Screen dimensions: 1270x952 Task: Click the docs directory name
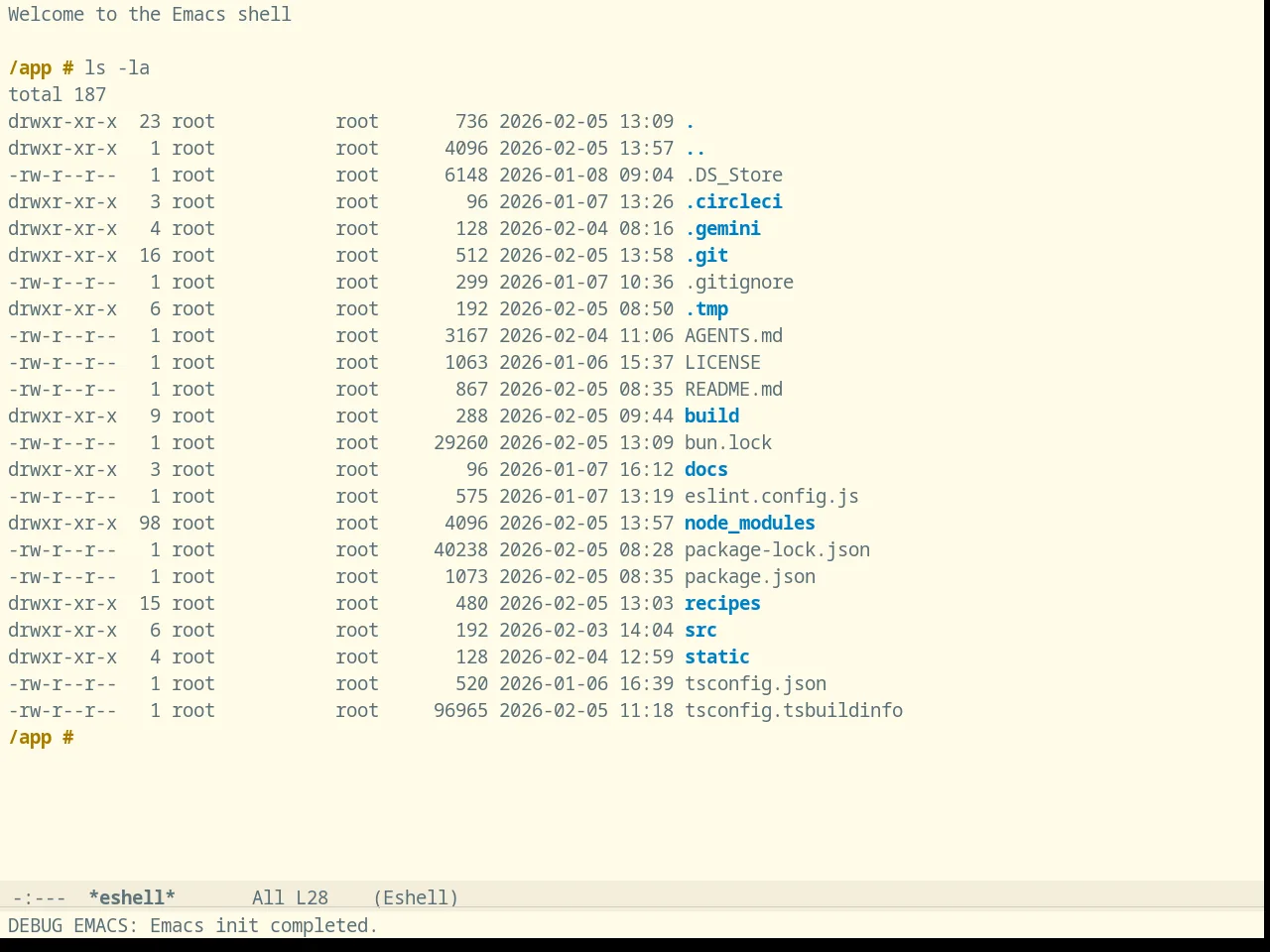coord(706,469)
